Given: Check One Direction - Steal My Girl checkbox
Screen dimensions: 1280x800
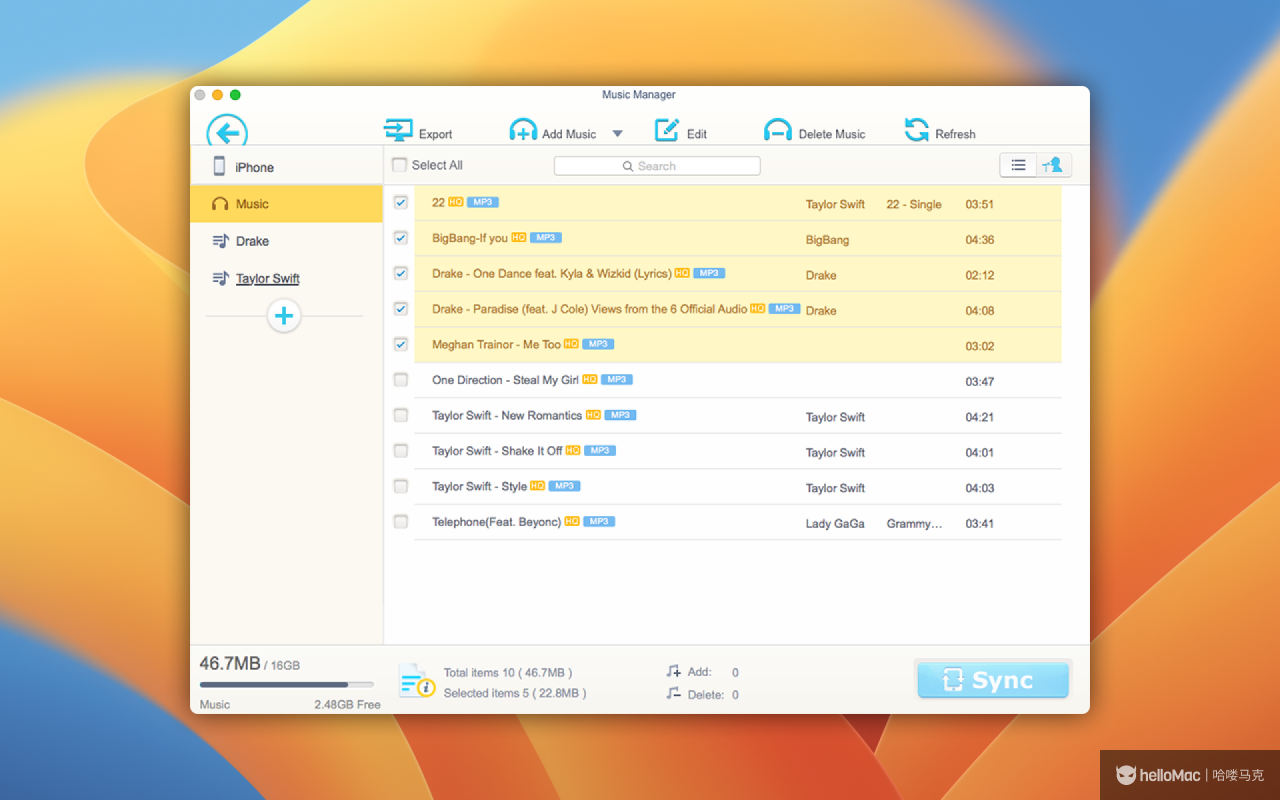Looking at the screenshot, I should [401, 380].
